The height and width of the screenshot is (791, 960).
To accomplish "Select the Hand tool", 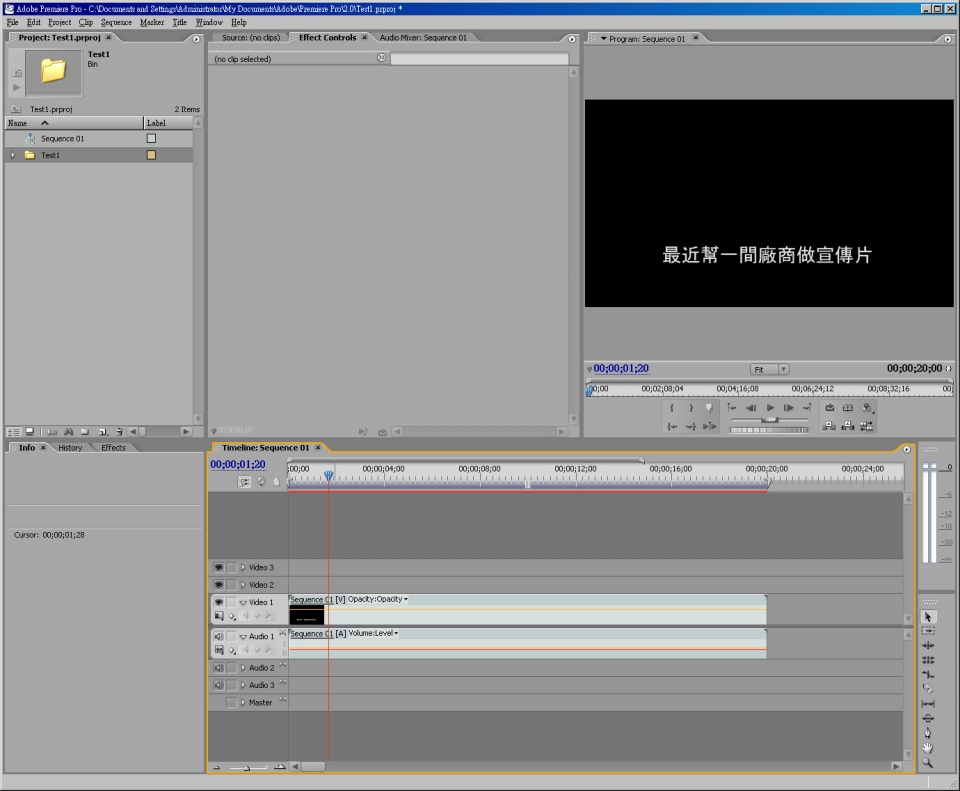I will click(x=928, y=747).
